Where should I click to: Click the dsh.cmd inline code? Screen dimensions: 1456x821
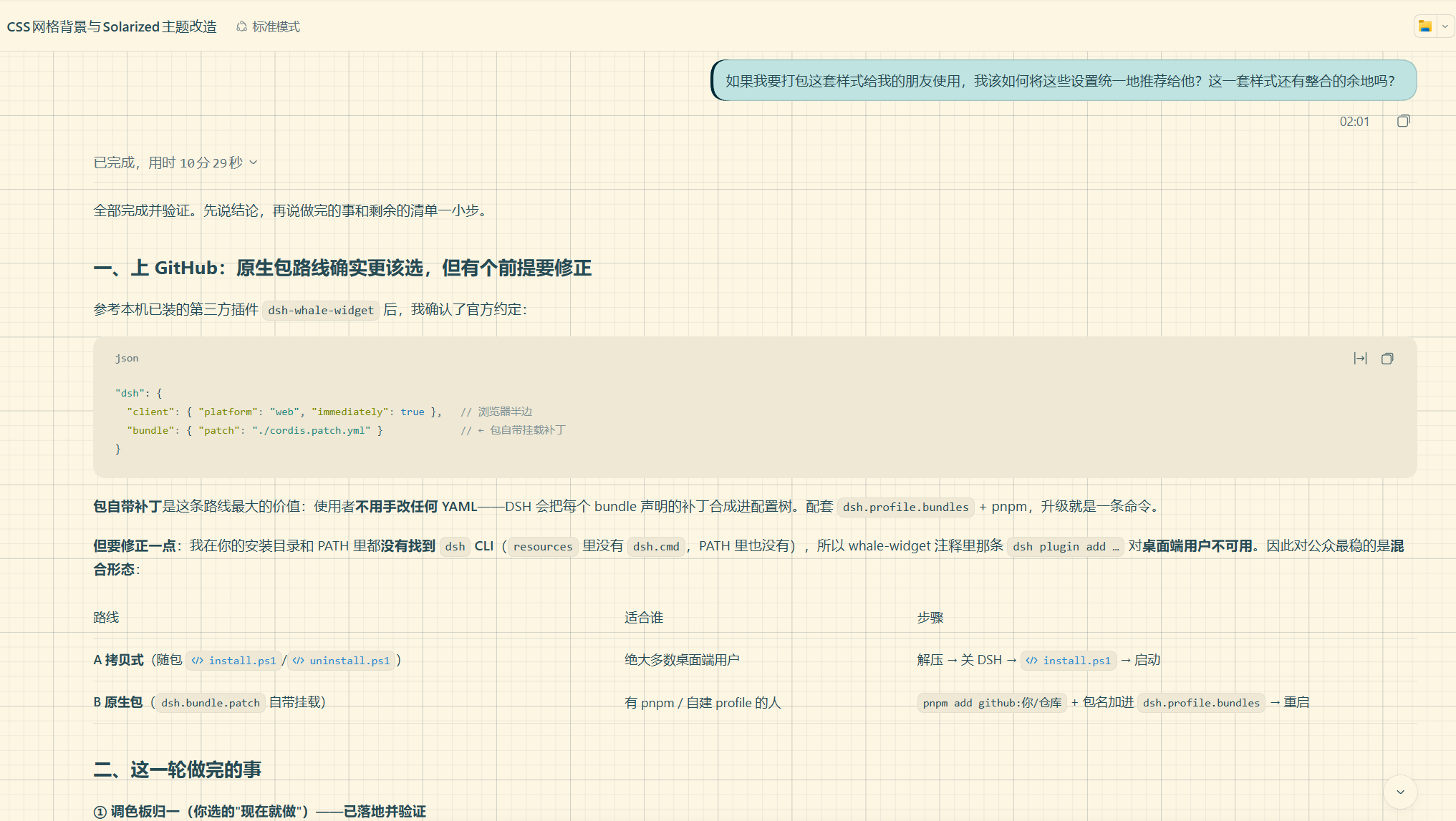656,546
